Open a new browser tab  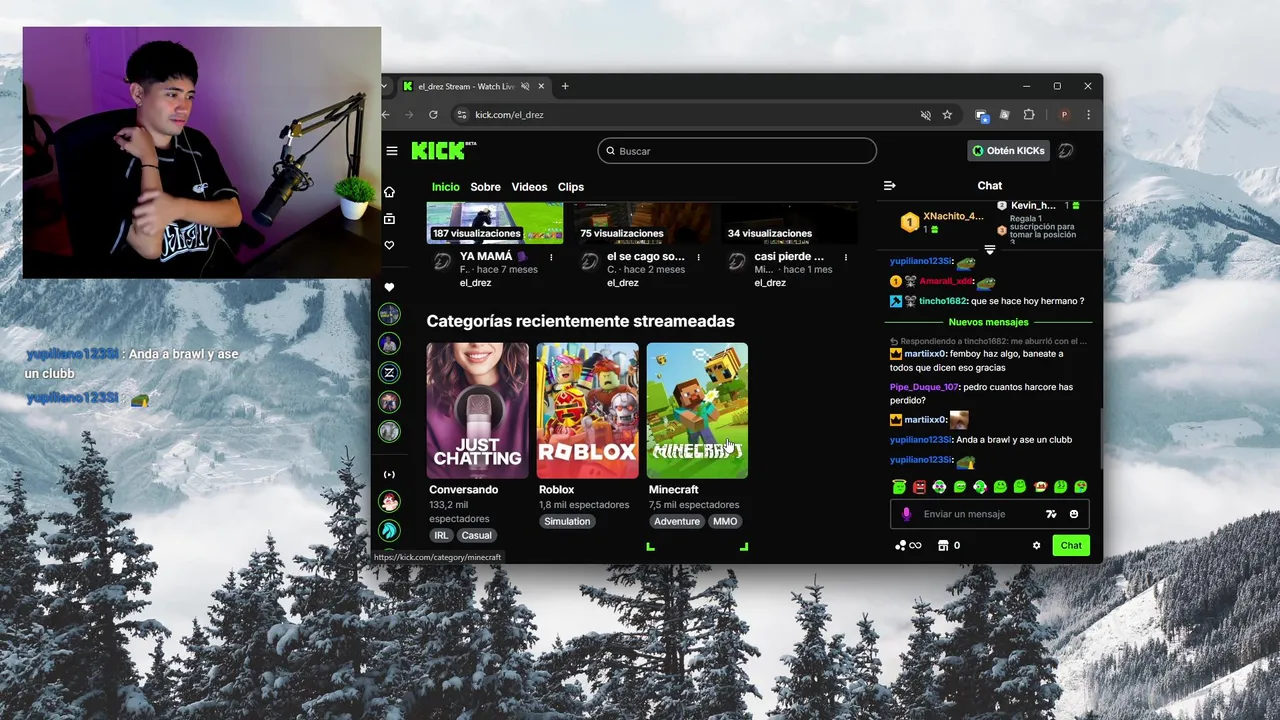pos(565,86)
